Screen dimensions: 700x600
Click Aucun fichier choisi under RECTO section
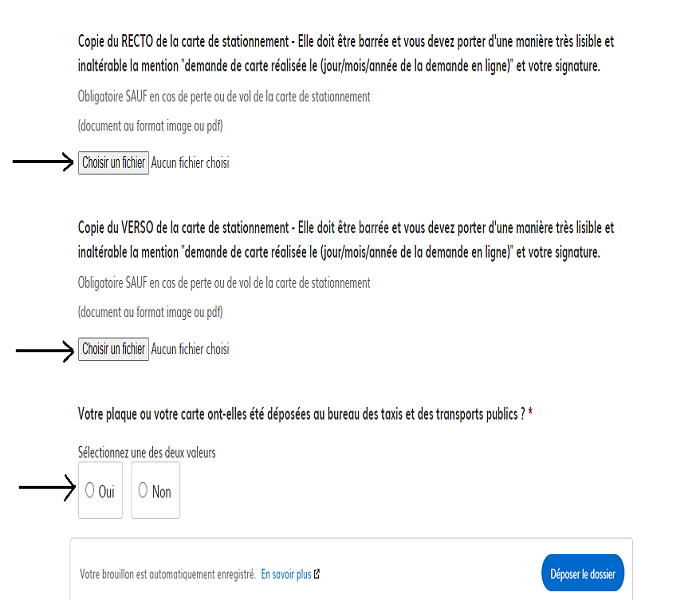[190, 163]
